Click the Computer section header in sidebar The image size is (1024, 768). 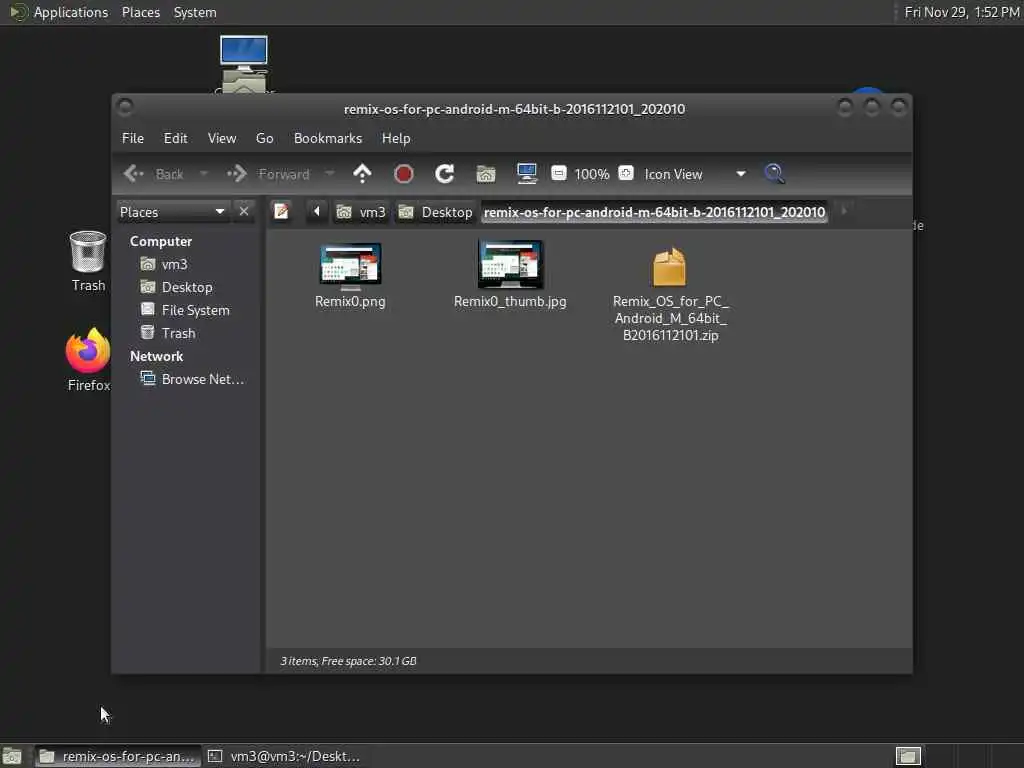[161, 242]
